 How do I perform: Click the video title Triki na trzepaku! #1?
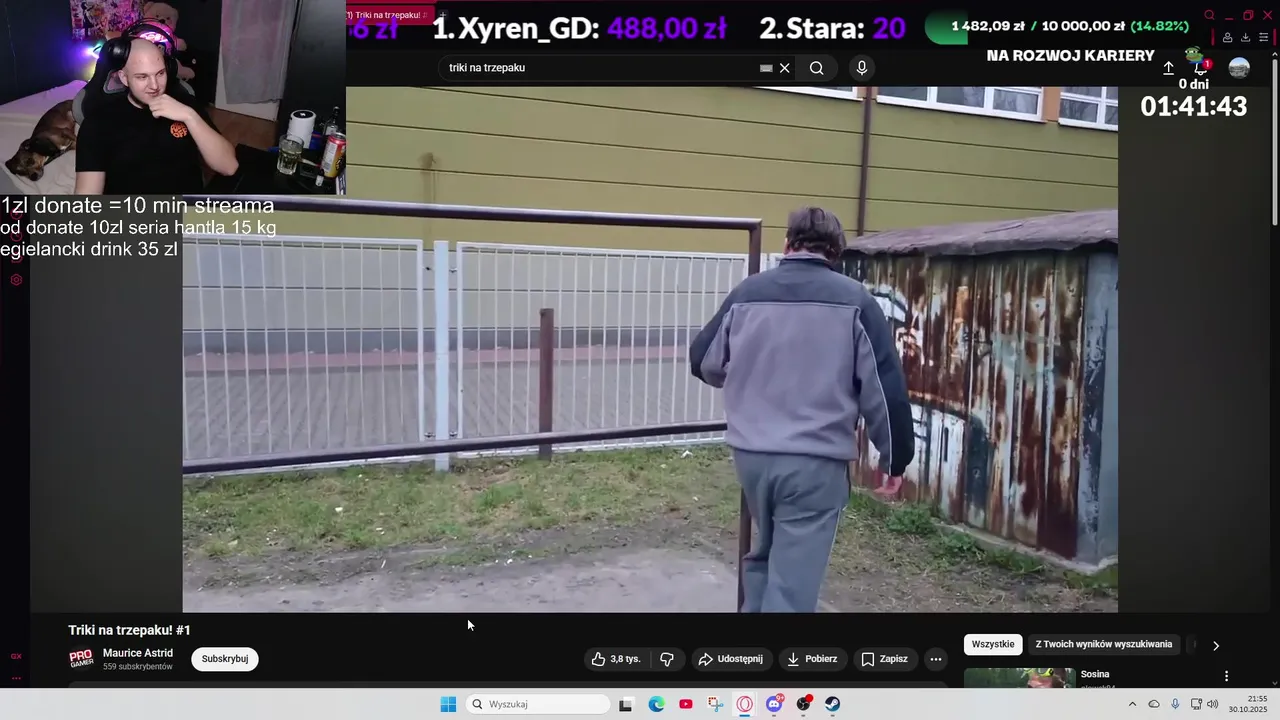point(129,630)
